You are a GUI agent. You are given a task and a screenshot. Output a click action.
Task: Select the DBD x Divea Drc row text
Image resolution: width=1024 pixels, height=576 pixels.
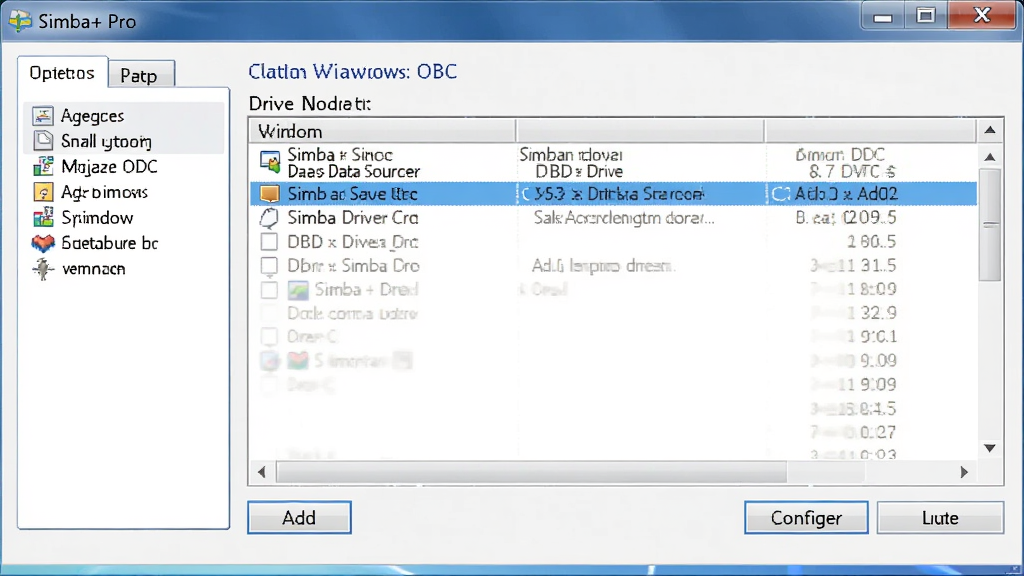tap(353, 242)
